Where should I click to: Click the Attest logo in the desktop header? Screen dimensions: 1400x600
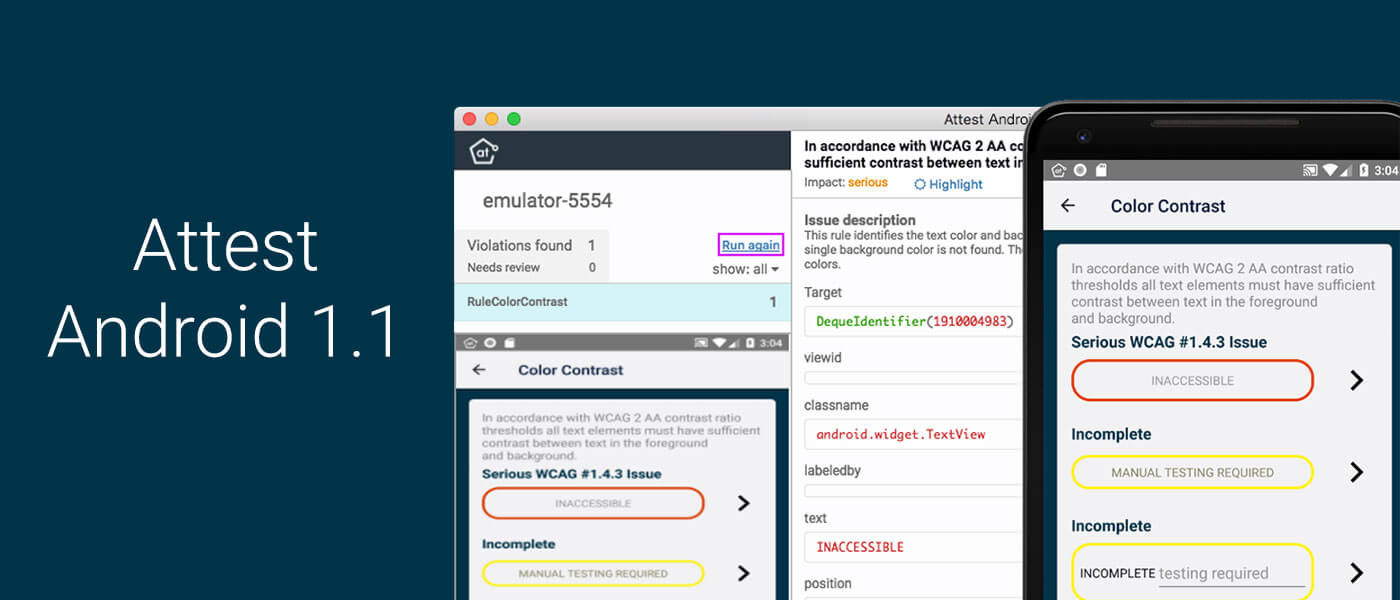pos(484,152)
